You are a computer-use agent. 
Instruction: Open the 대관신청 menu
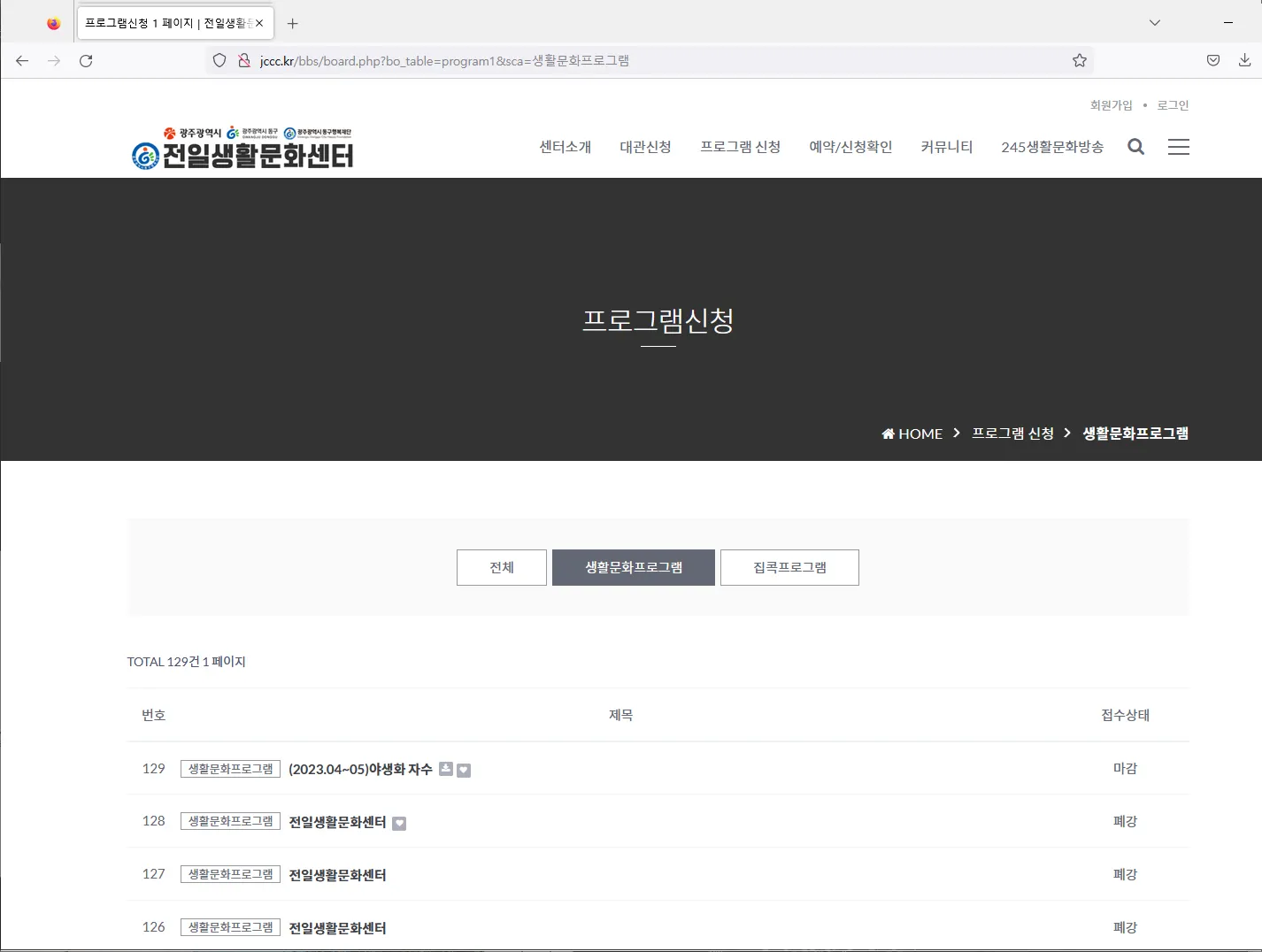pyautogui.click(x=645, y=147)
